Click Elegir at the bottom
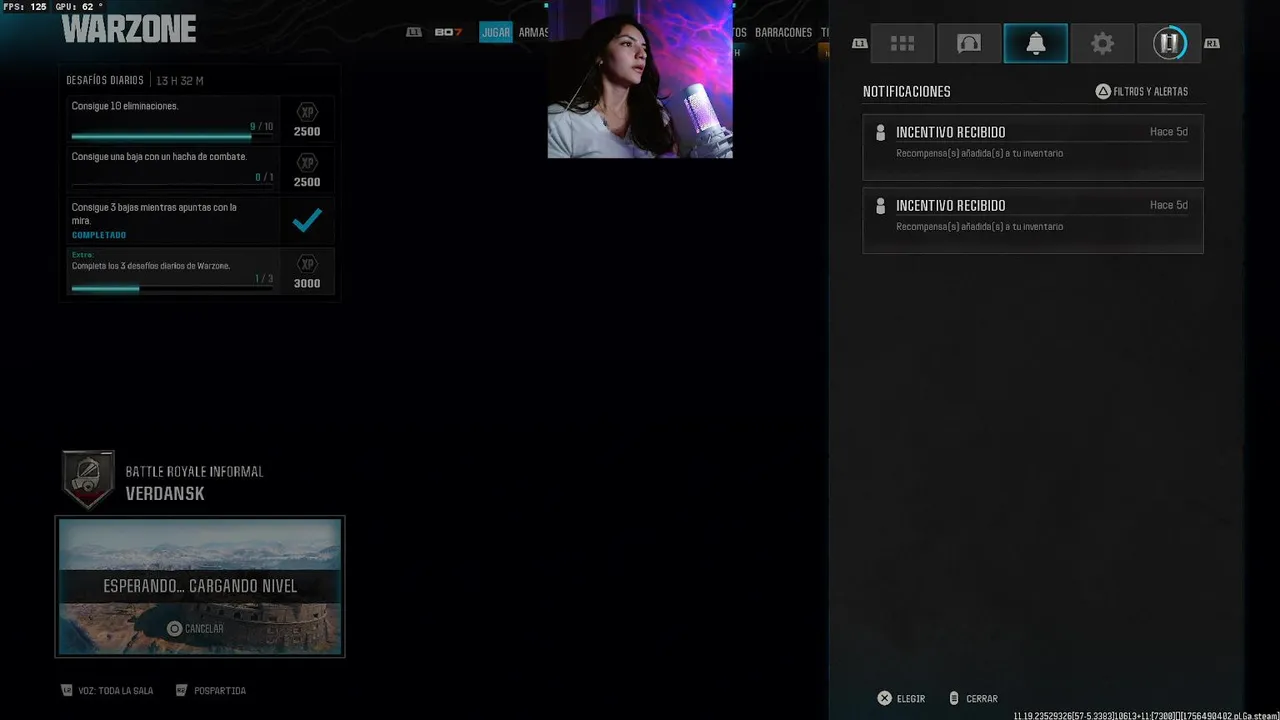 [x=901, y=698]
